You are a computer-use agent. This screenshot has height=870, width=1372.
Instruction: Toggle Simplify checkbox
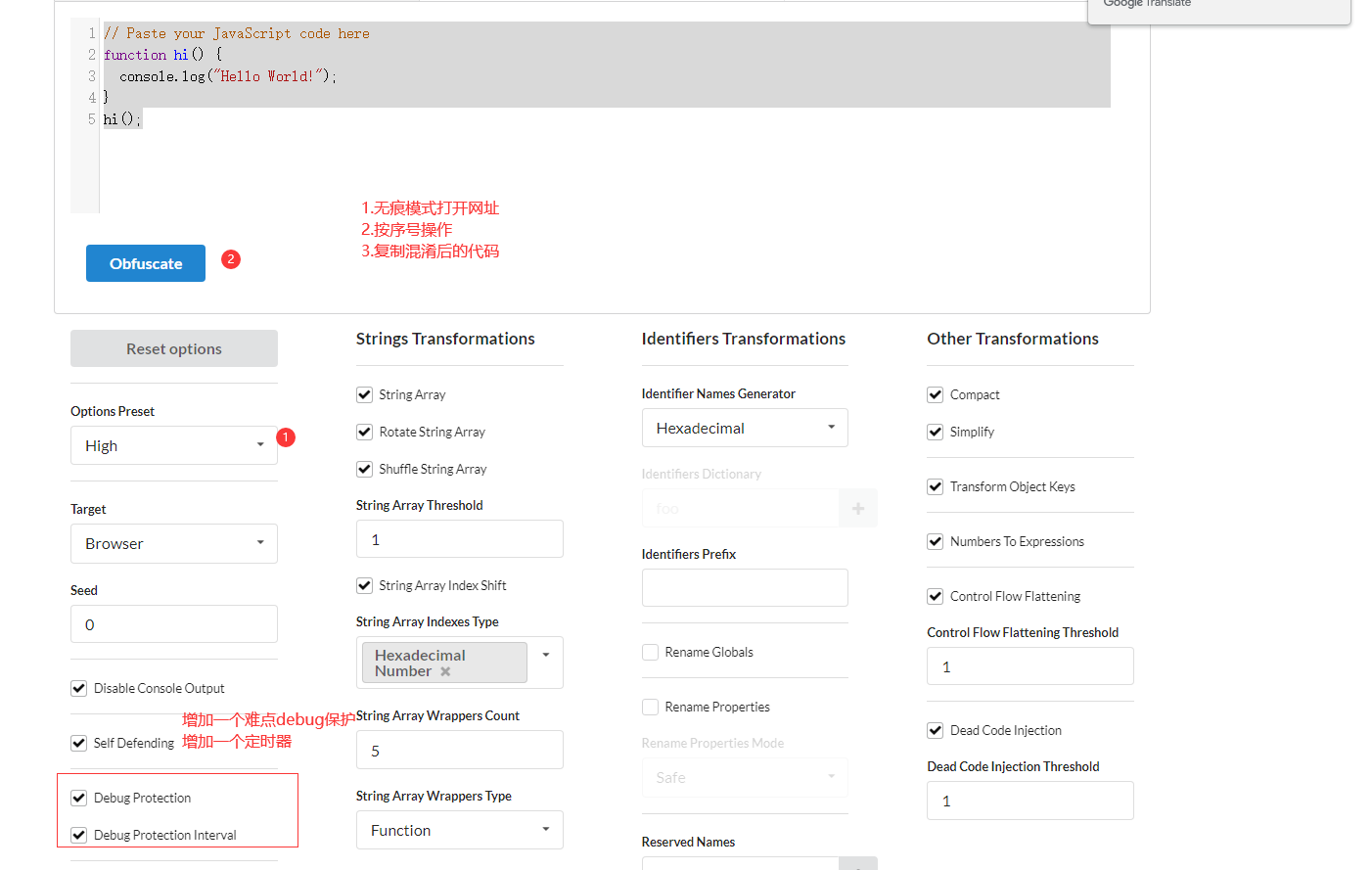[x=936, y=432]
